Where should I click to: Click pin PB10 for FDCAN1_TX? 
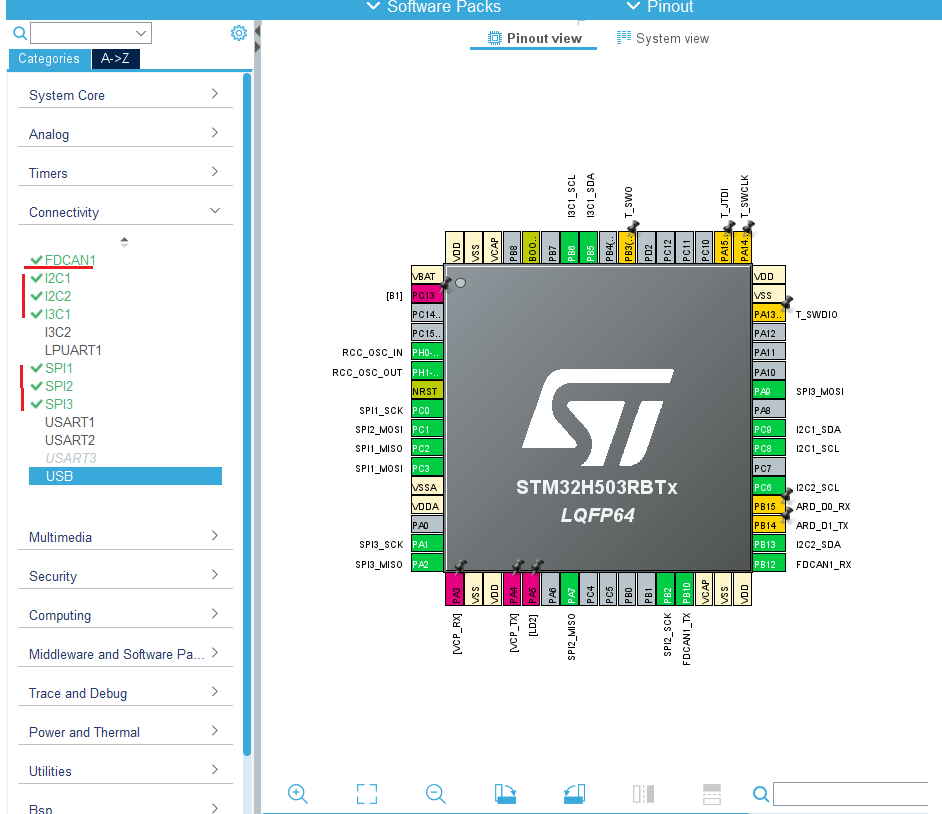(685, 589)
